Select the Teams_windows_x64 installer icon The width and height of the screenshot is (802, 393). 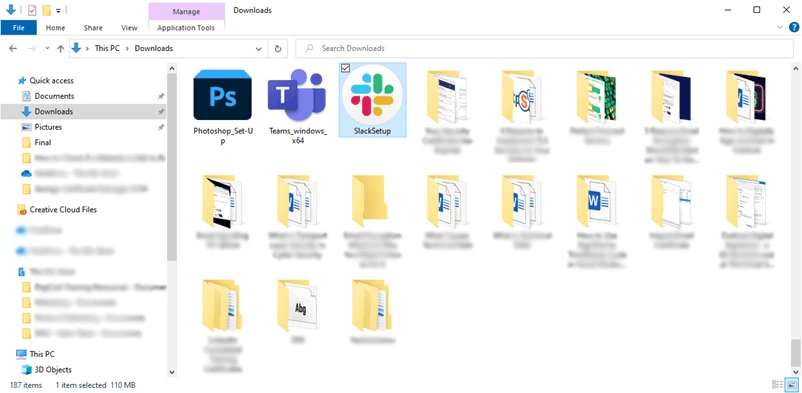pyautogui.click(x=297, y=95)
